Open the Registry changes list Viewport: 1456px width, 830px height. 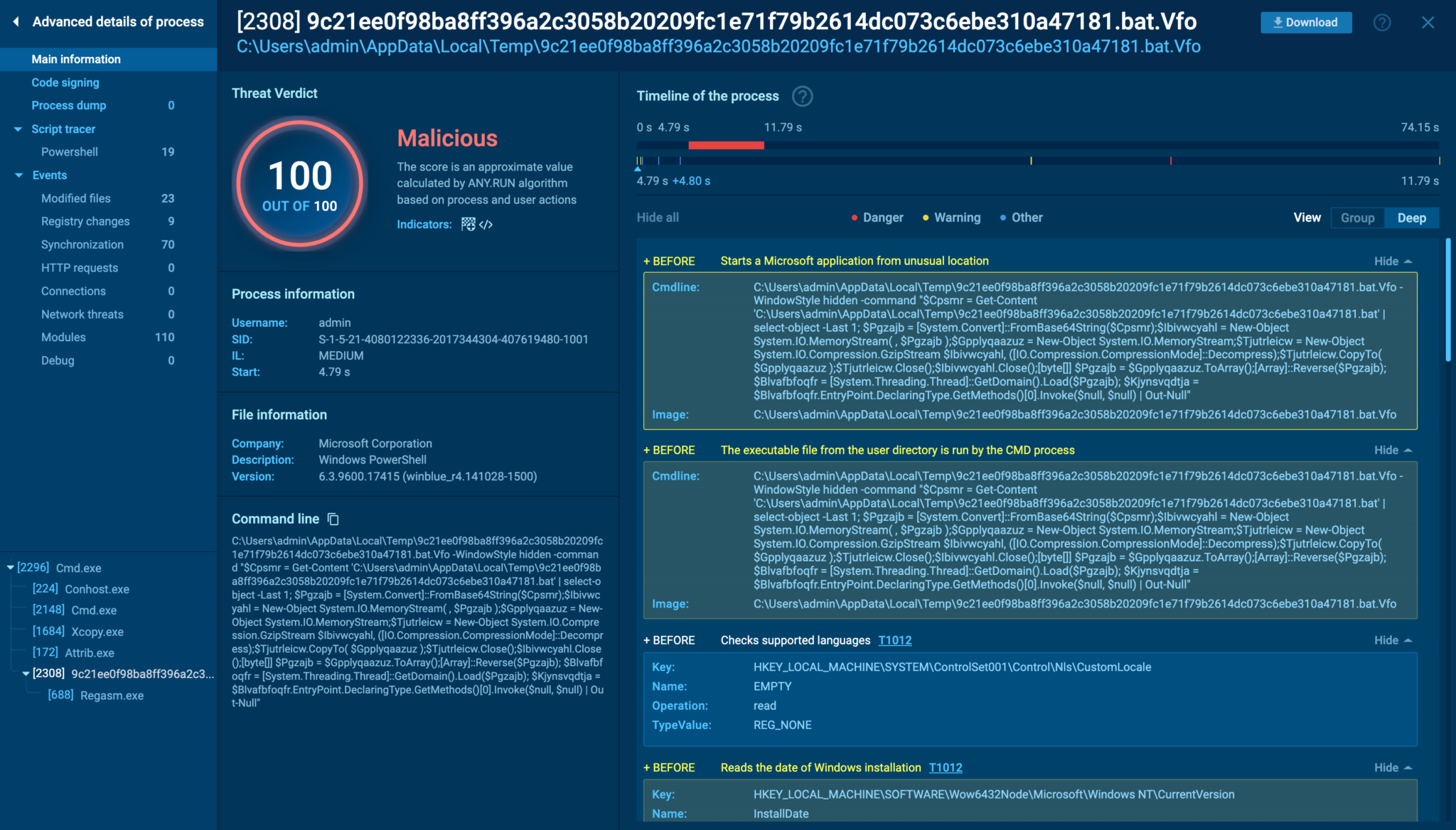click(85, 222)
